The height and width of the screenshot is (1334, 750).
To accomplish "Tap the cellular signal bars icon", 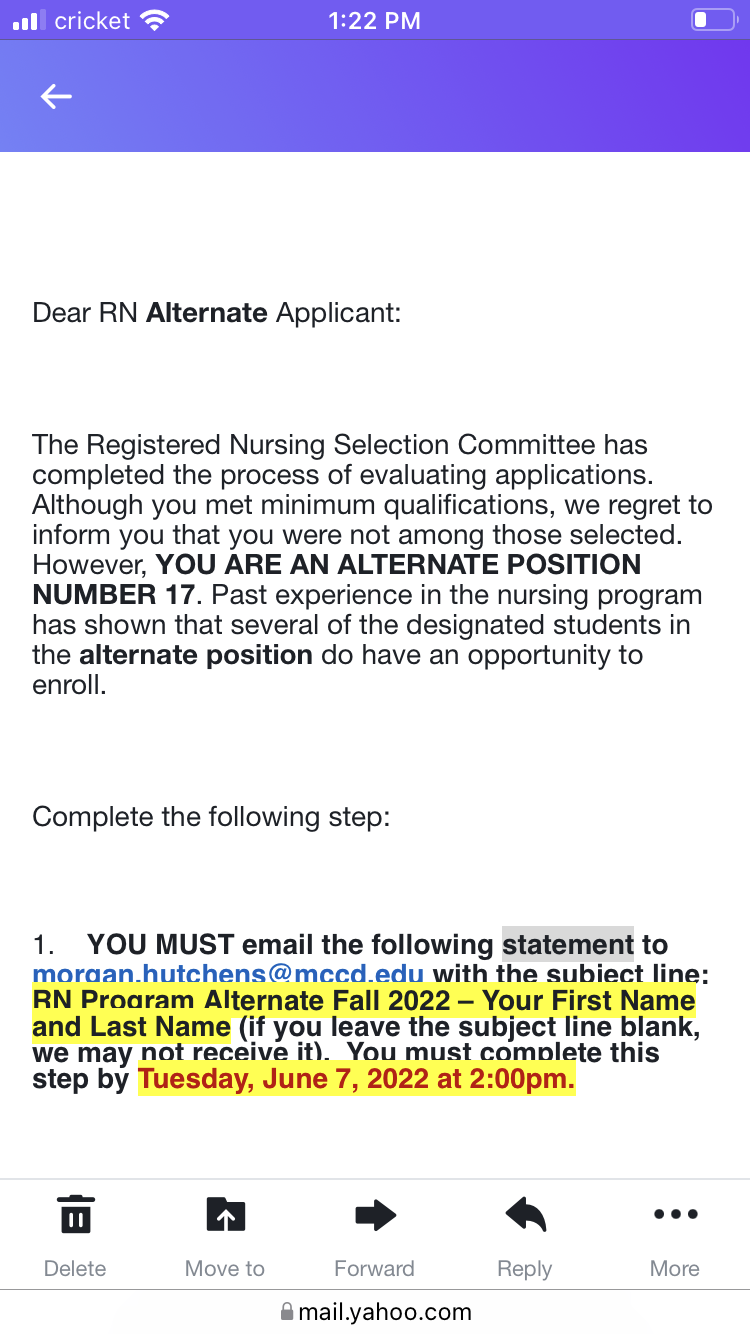I will pos(29,20).
